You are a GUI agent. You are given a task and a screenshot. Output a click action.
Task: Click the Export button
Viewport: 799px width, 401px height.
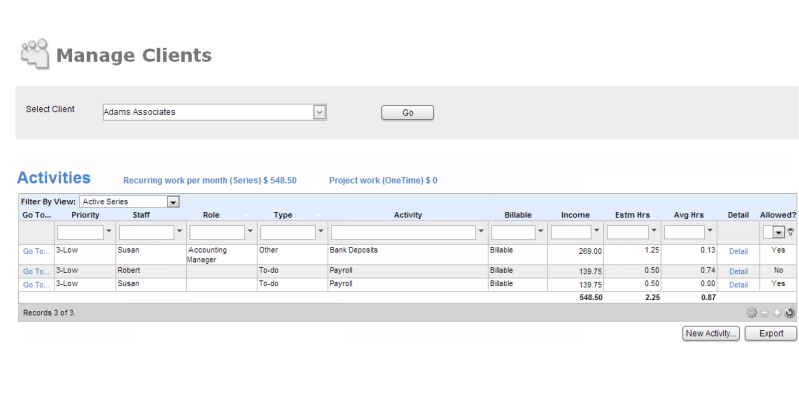point(771,334)
